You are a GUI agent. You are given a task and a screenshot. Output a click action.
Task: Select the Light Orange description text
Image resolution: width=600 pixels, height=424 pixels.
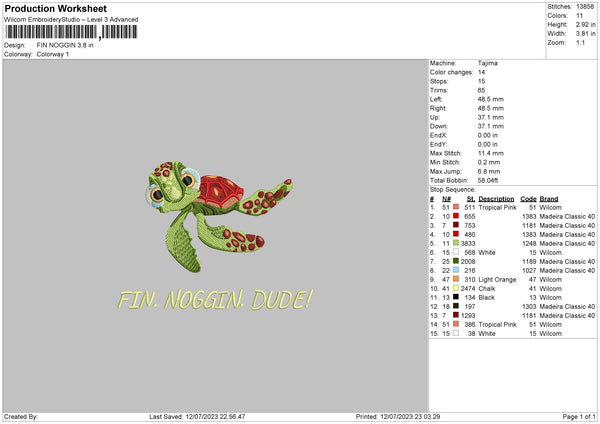497,280
